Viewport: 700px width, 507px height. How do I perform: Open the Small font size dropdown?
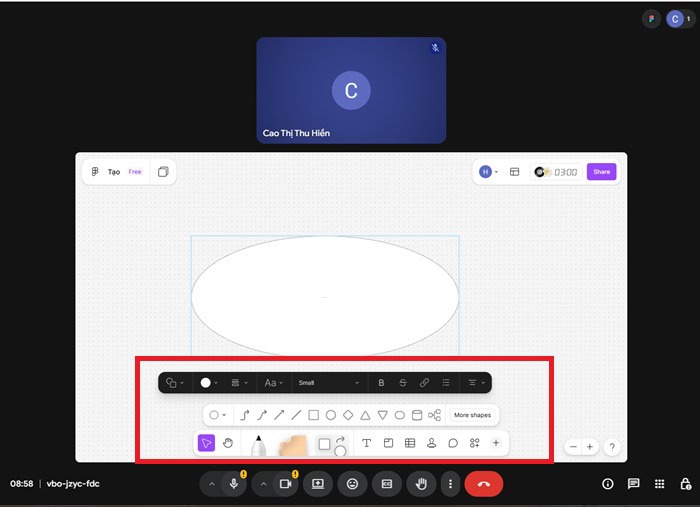tap(328, 382)
